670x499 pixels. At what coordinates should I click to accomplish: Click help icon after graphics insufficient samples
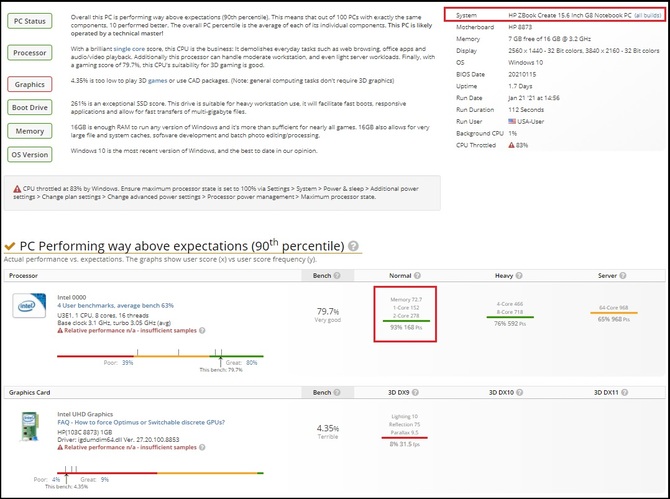202,447
